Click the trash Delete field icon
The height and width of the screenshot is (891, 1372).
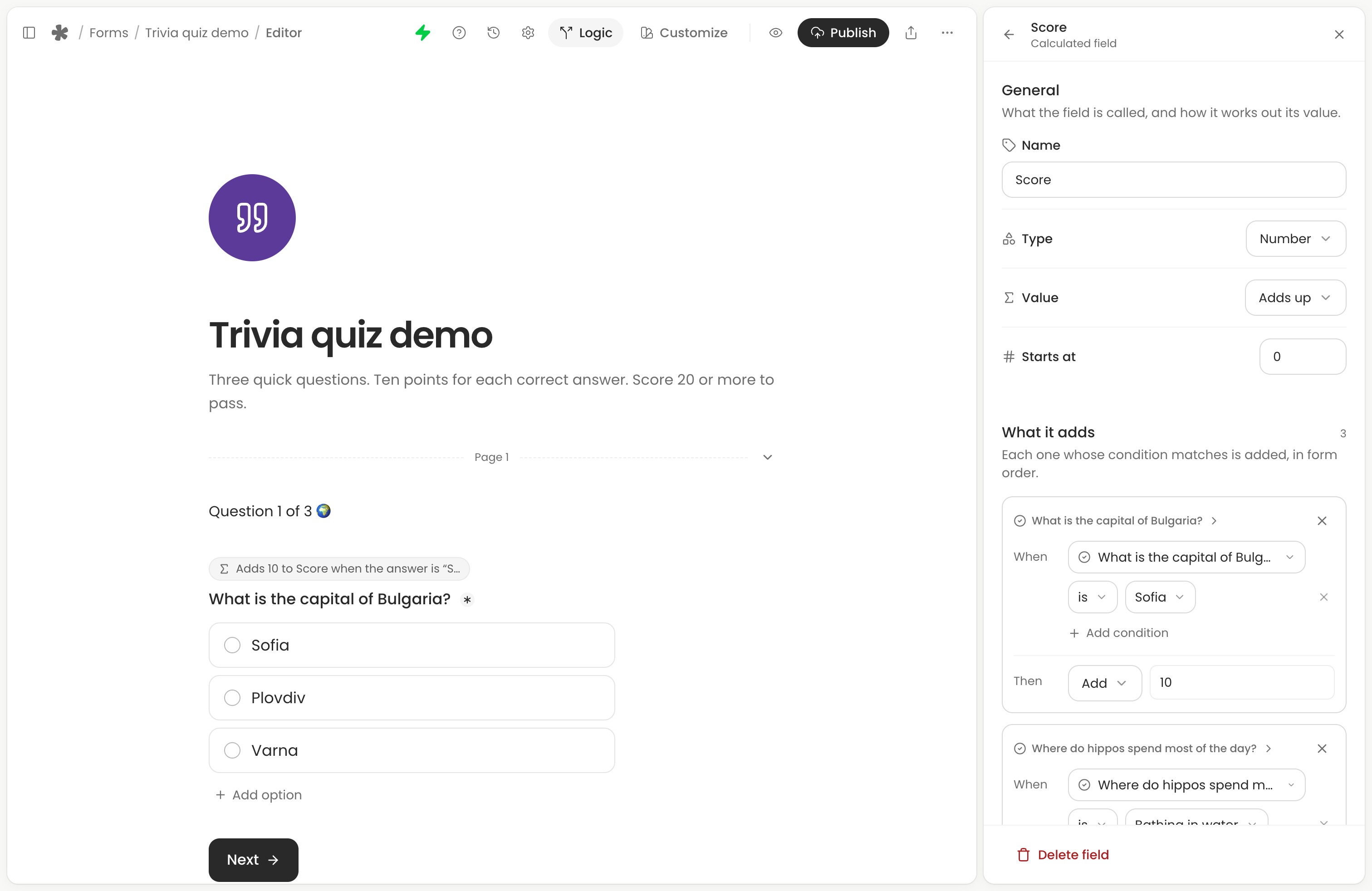[1024, 855]
